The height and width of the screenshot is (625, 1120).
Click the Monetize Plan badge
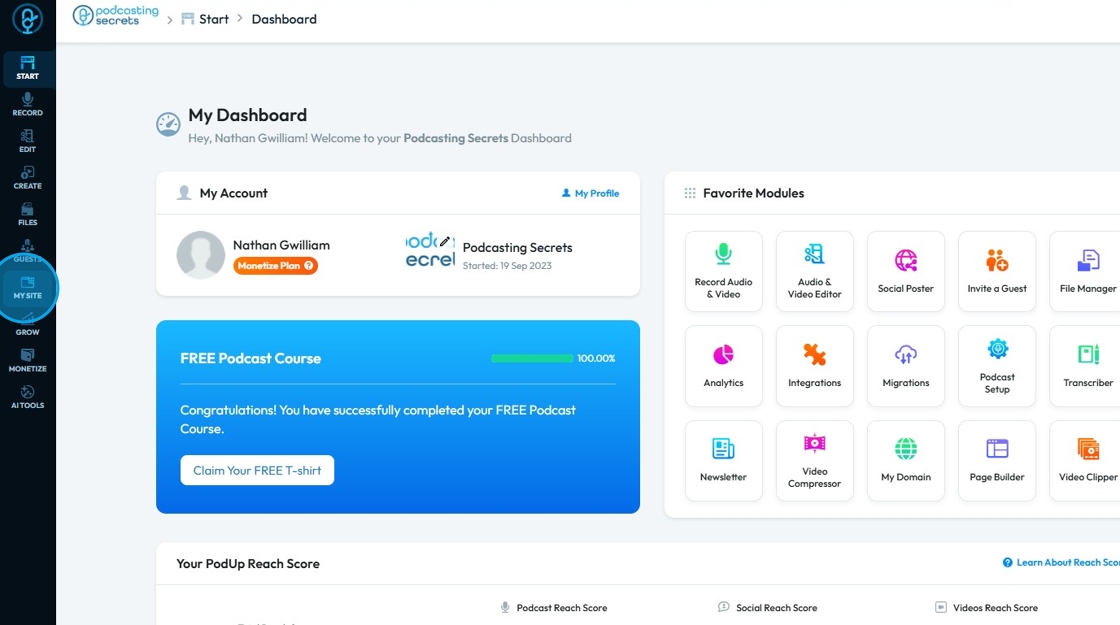275,266
